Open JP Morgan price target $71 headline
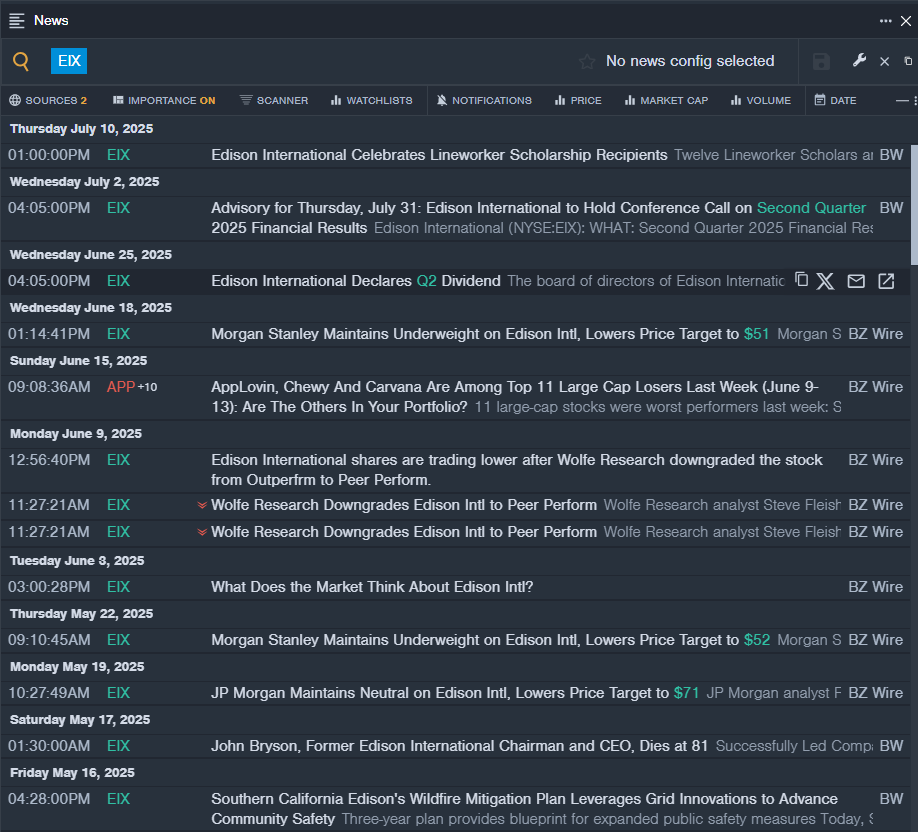The height and width of the screenshot is (832, 918). pyautogui.click(x=455, y=693)
